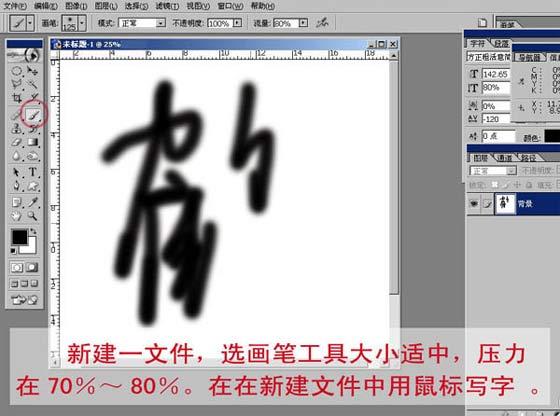Open the 图层(L) menu
560x416 pixels.
[x=106, y=6]
